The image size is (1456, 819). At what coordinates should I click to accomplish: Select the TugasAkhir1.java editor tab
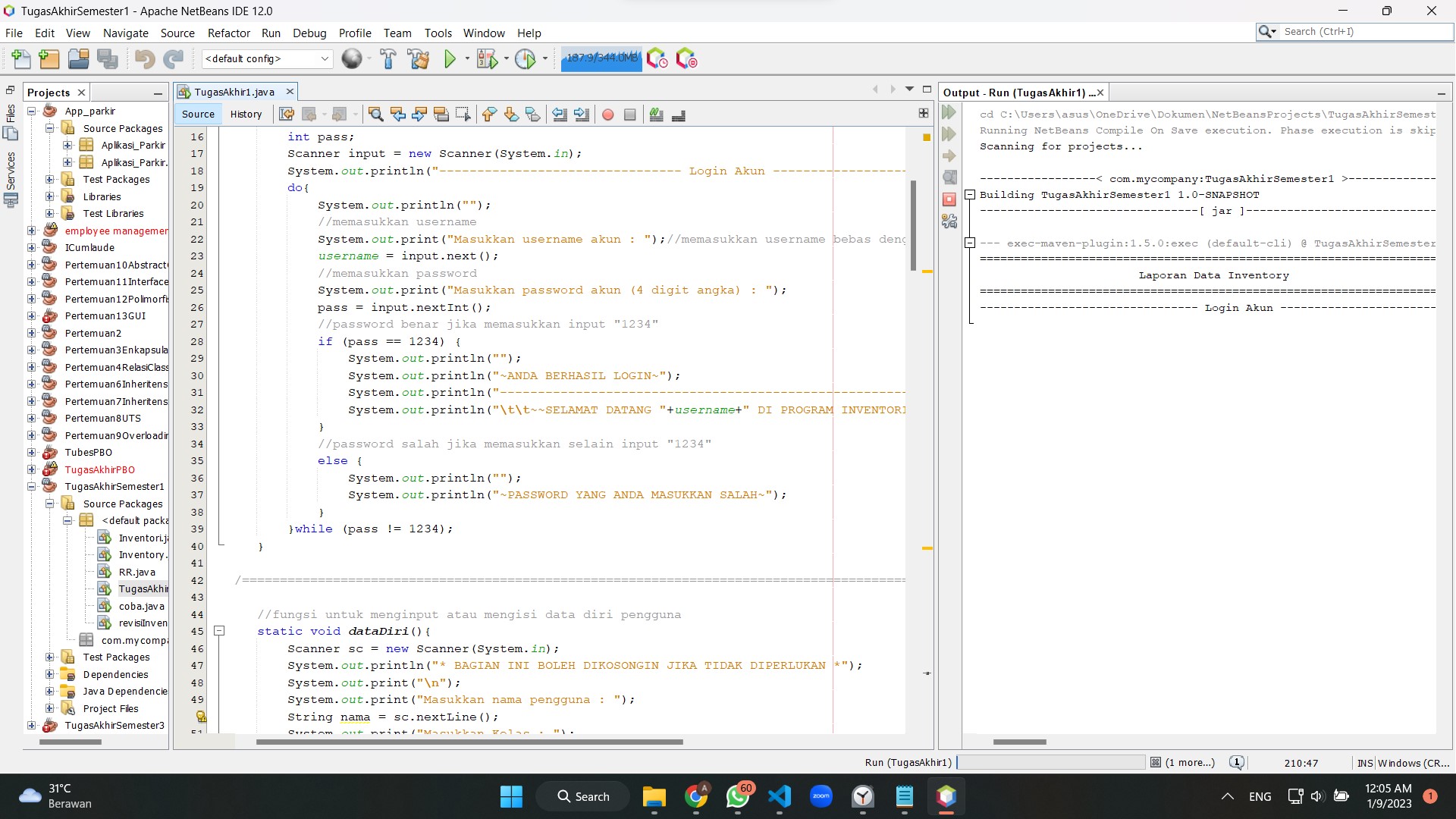pos(234,92)
